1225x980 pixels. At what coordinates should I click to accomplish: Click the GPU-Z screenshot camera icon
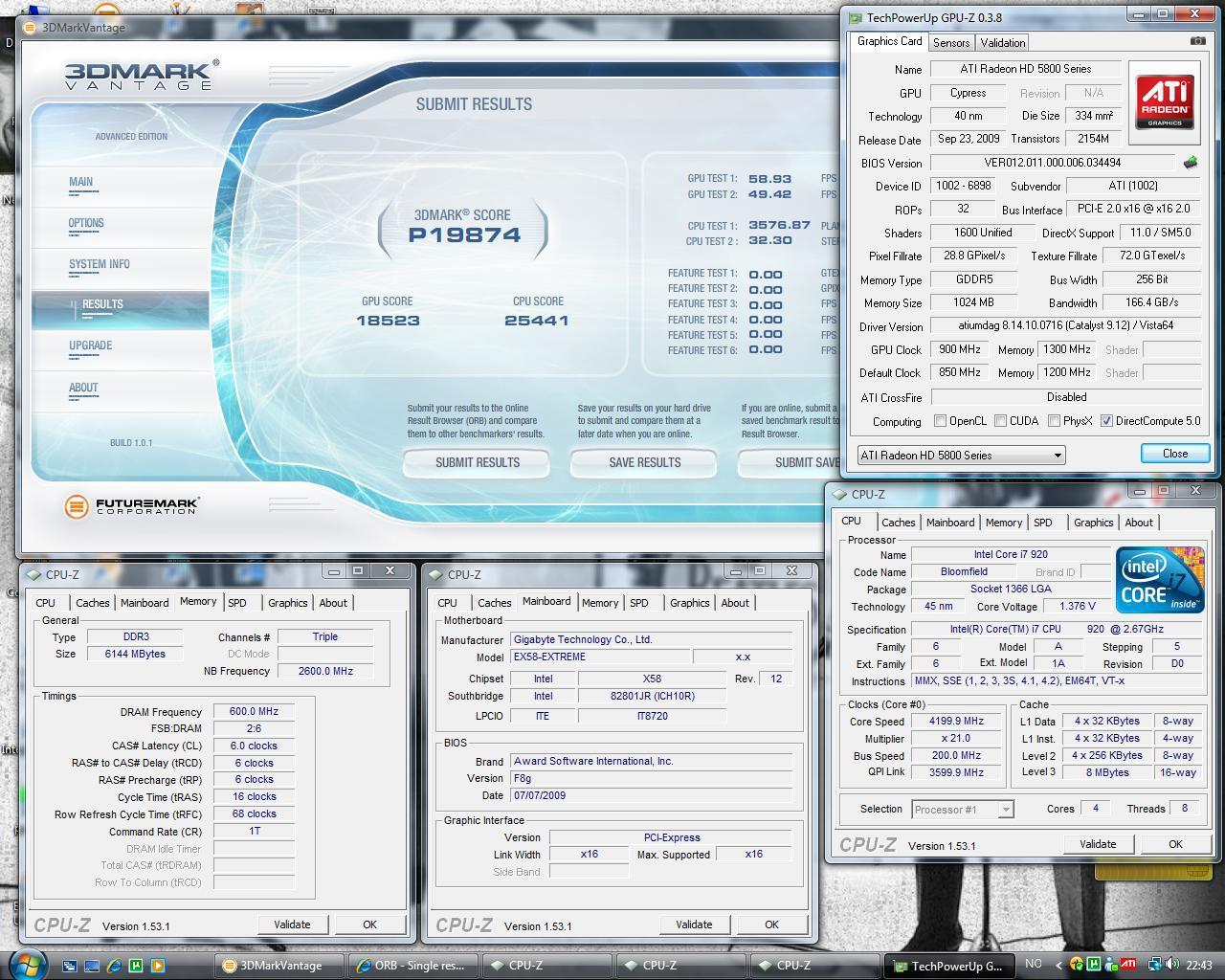pos(1197,41)
